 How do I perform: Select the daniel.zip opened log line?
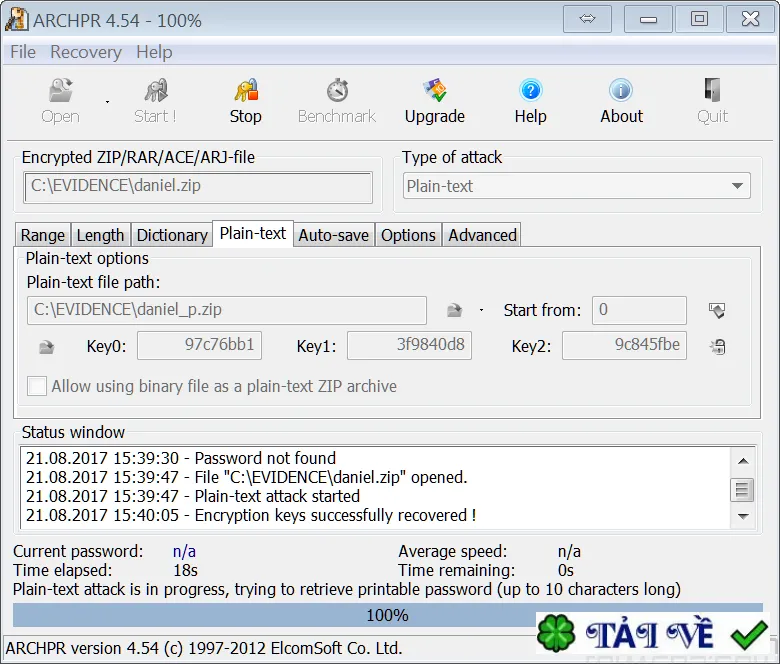[x=247, y=477]
